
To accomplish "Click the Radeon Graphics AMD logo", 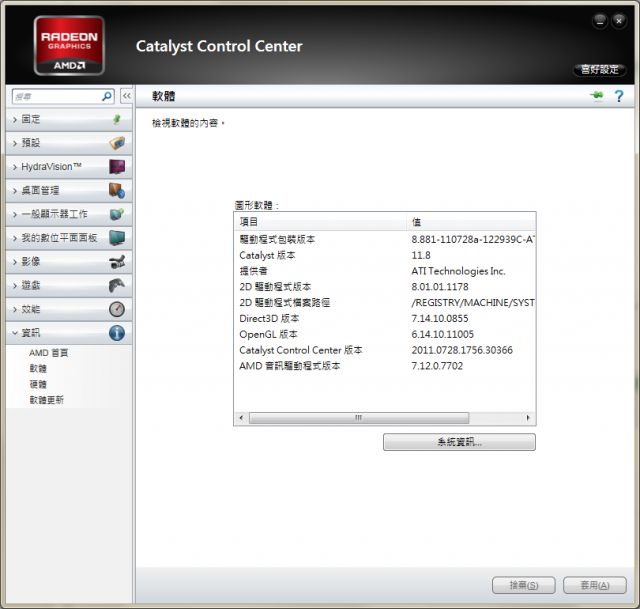I will point(69,45).
